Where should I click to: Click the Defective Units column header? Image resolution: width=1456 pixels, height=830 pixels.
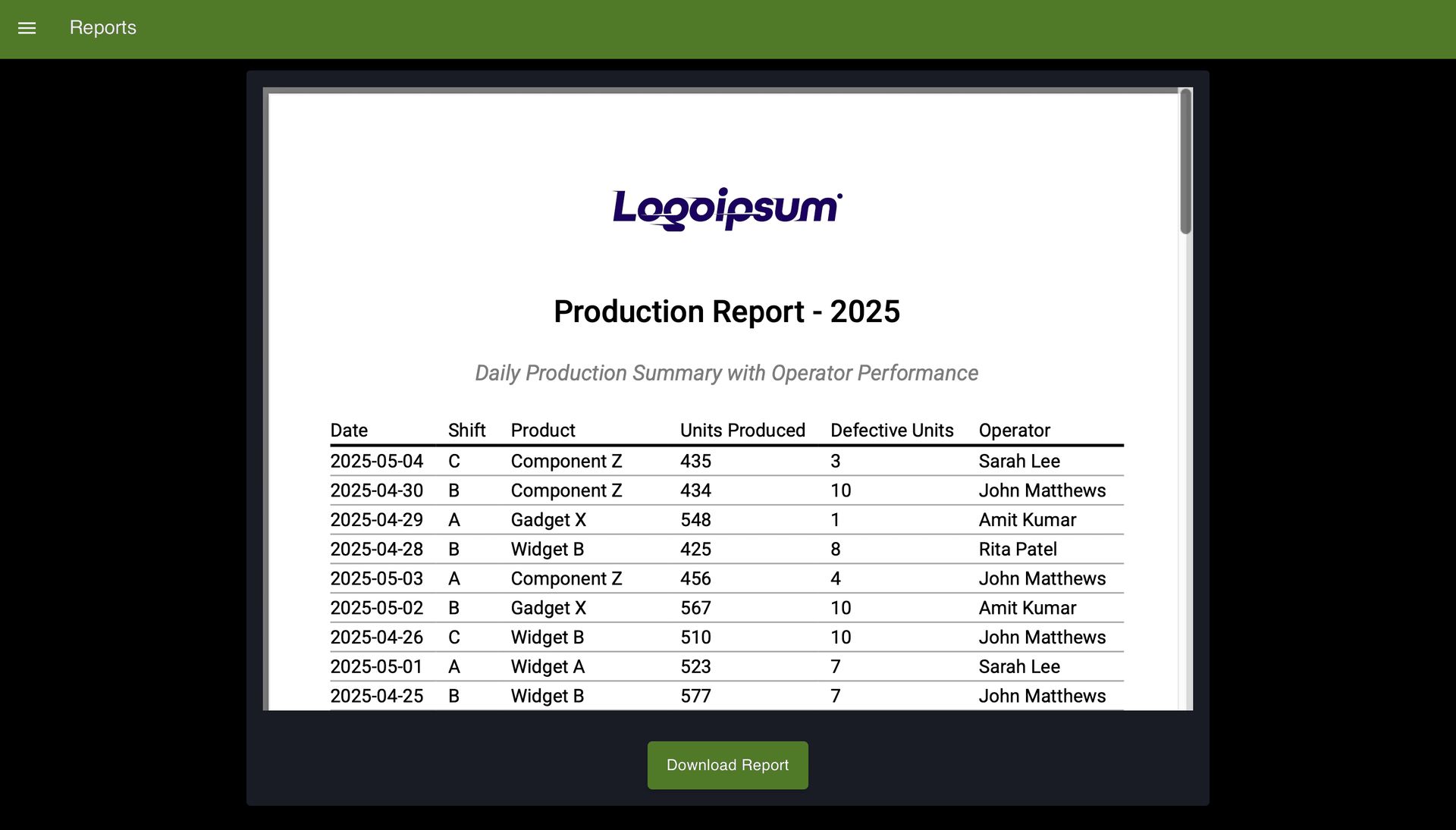(x=892, y=430)
